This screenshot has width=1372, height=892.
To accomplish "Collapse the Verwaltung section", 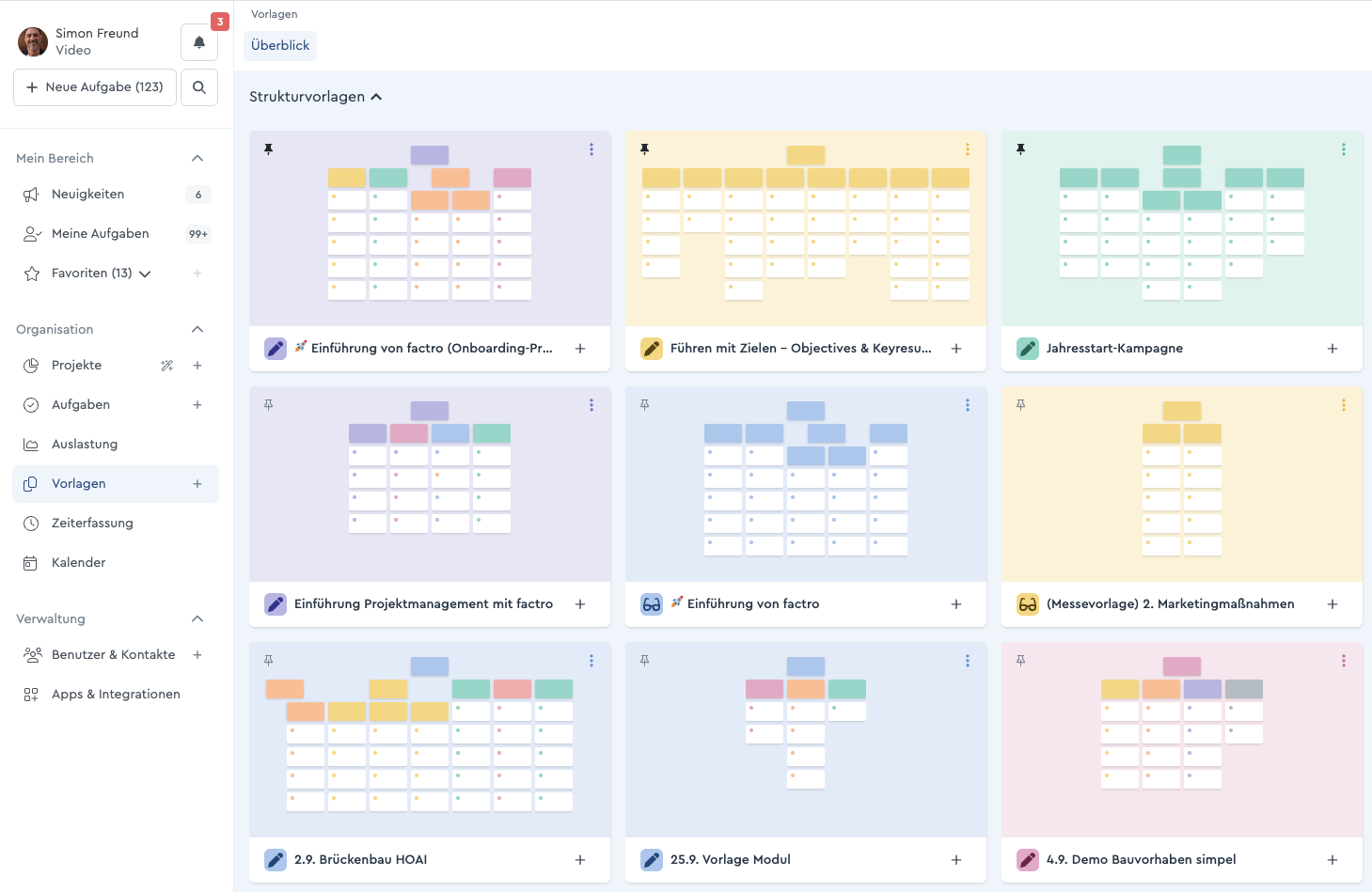I will tap(197, 619).
